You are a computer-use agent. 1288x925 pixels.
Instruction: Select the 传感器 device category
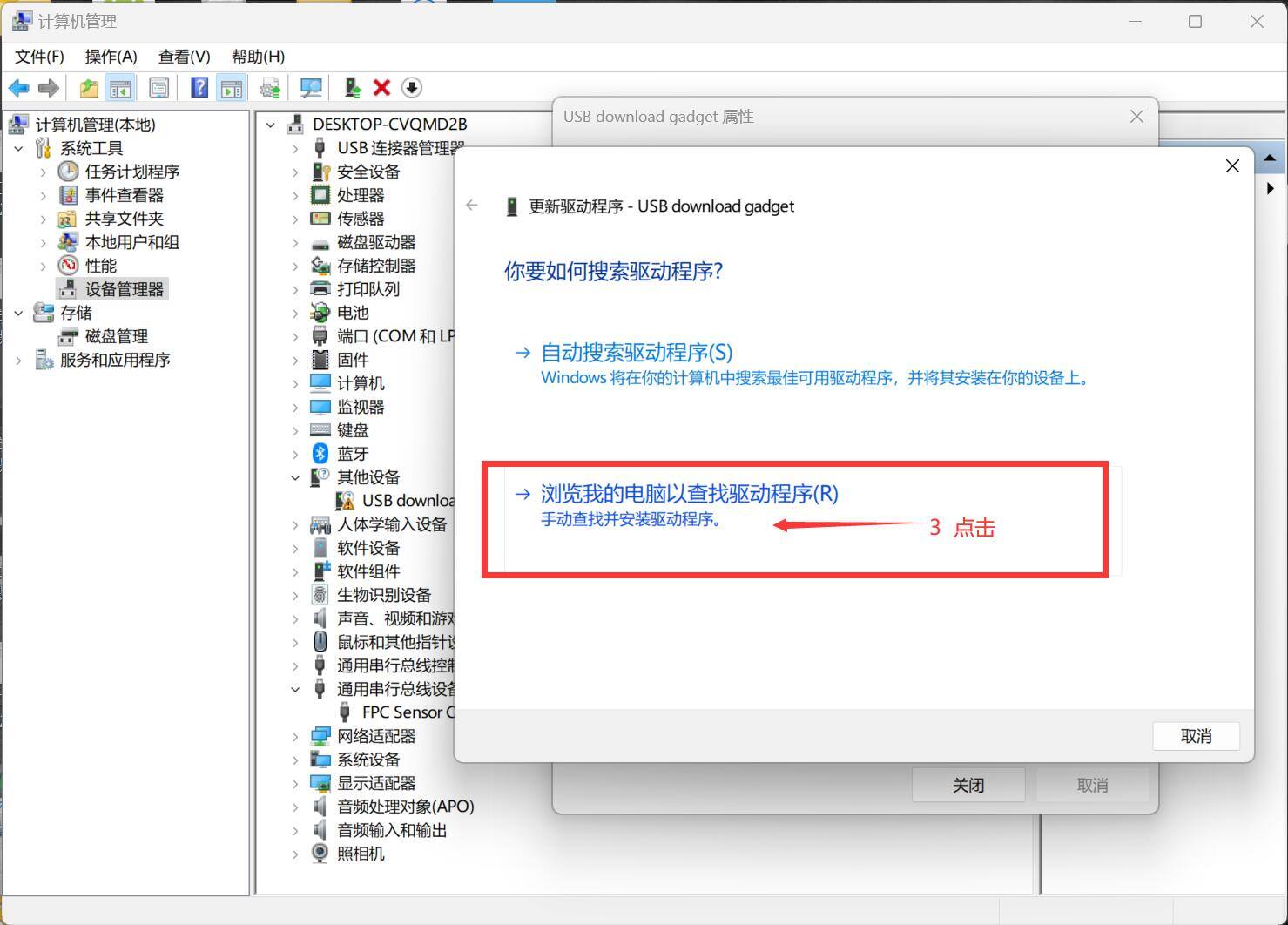[361, 219]
